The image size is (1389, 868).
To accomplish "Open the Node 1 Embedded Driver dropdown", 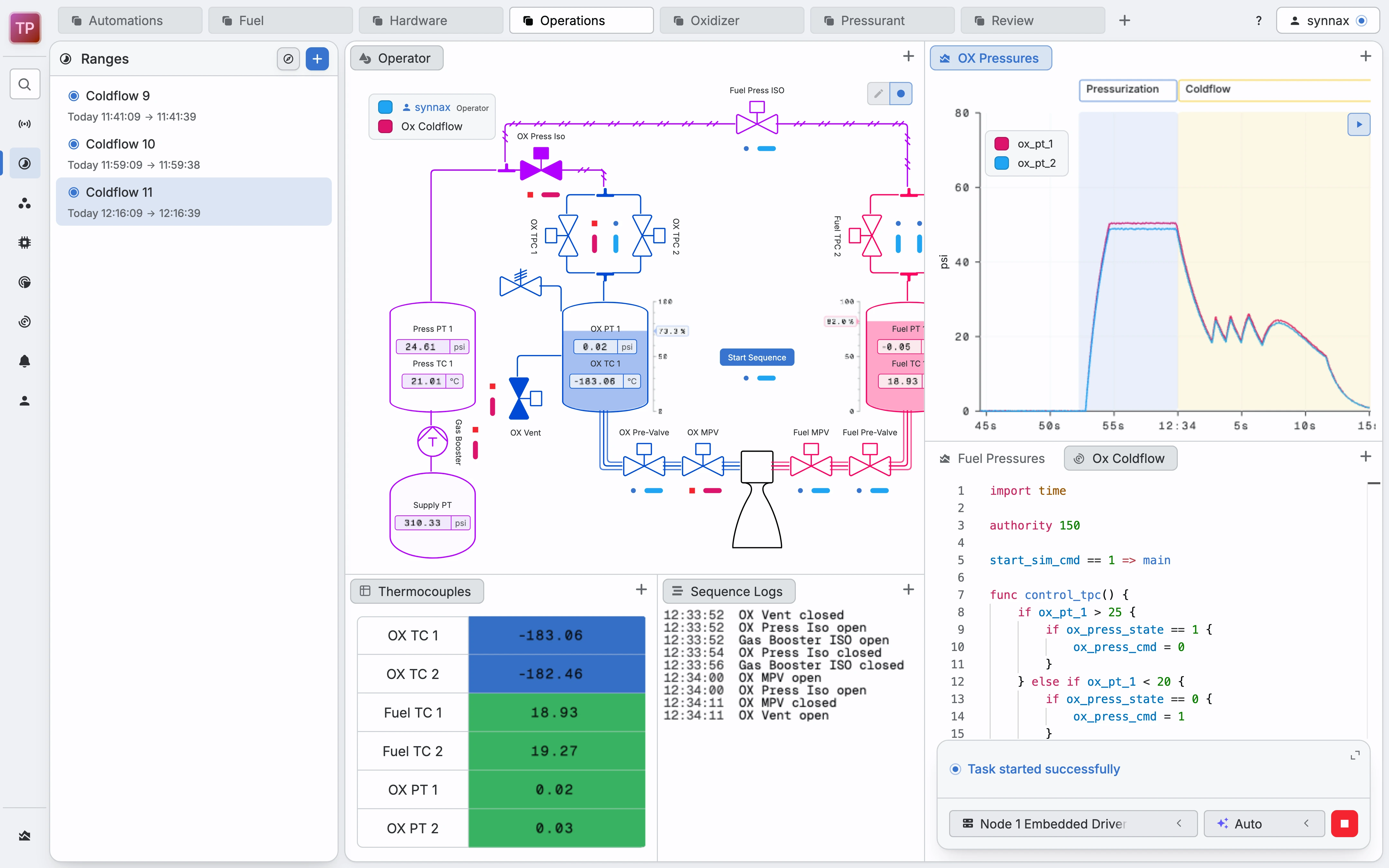I will point(1073,823).
